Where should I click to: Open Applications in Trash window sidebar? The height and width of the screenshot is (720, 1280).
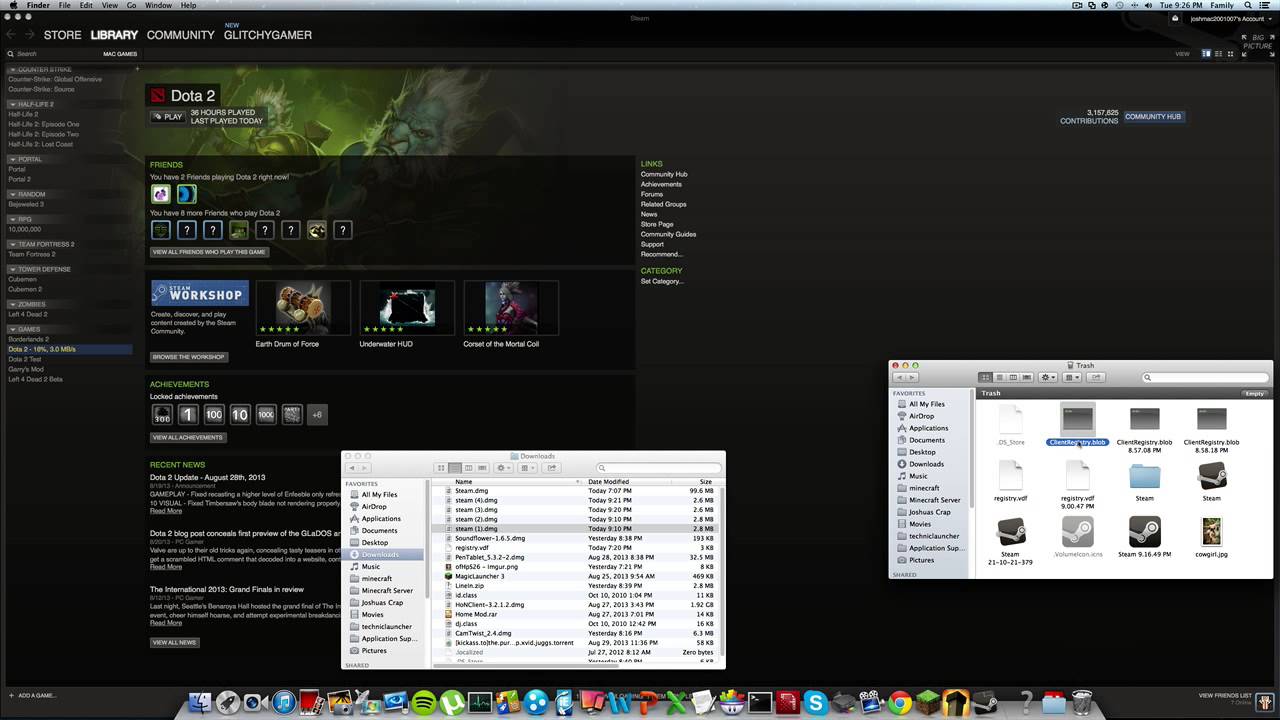(x=929, y=428)
